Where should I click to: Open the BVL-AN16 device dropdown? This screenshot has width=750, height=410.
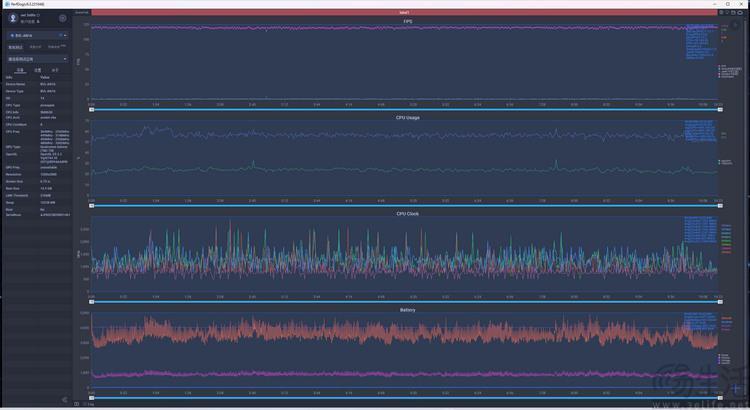[37, 34]
